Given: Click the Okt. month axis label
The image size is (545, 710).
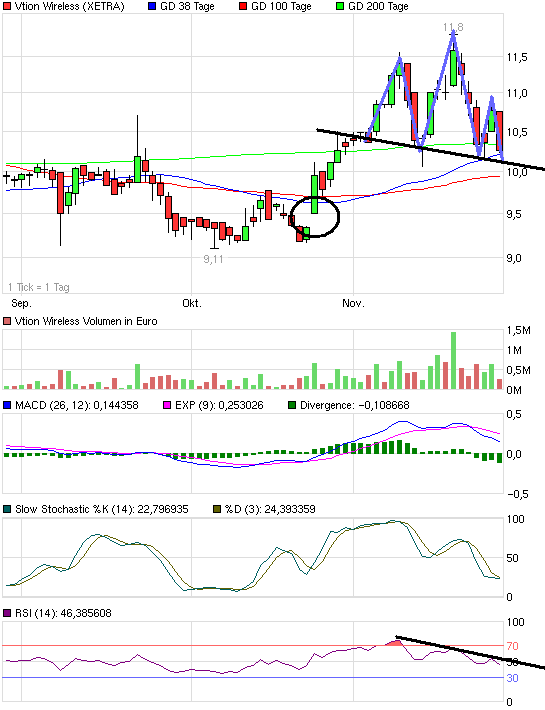Looking at the screenshot, I should 191,303.
